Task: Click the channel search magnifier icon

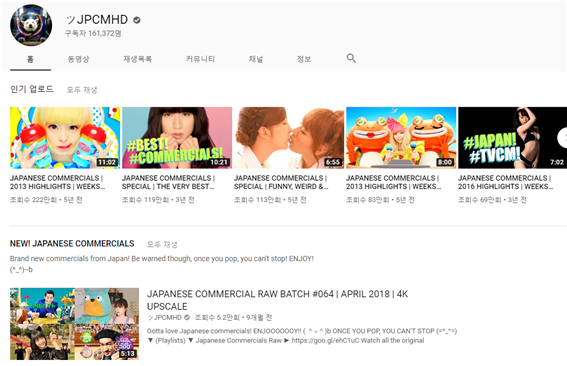Action: (351, 58)
